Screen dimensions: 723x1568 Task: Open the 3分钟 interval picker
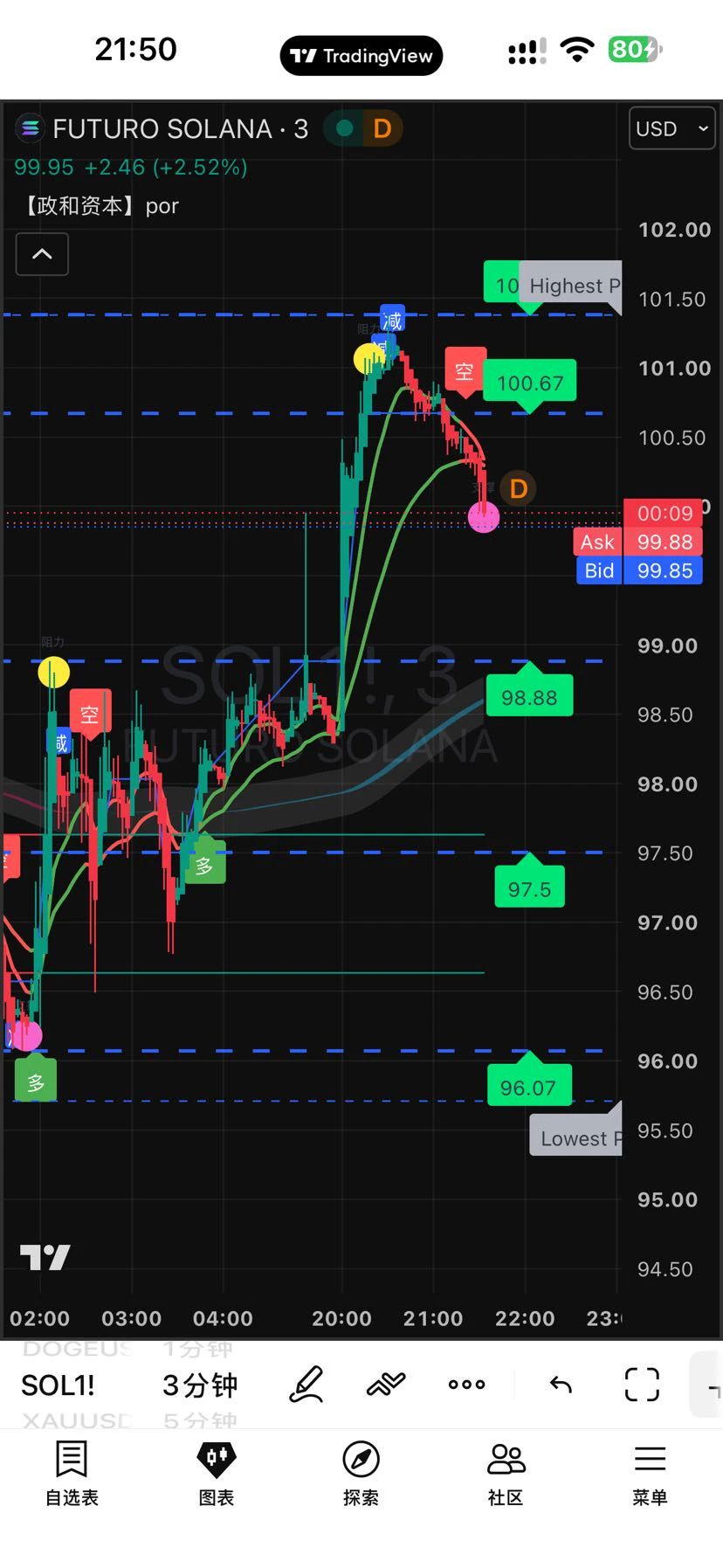[x=200, y=1385]
